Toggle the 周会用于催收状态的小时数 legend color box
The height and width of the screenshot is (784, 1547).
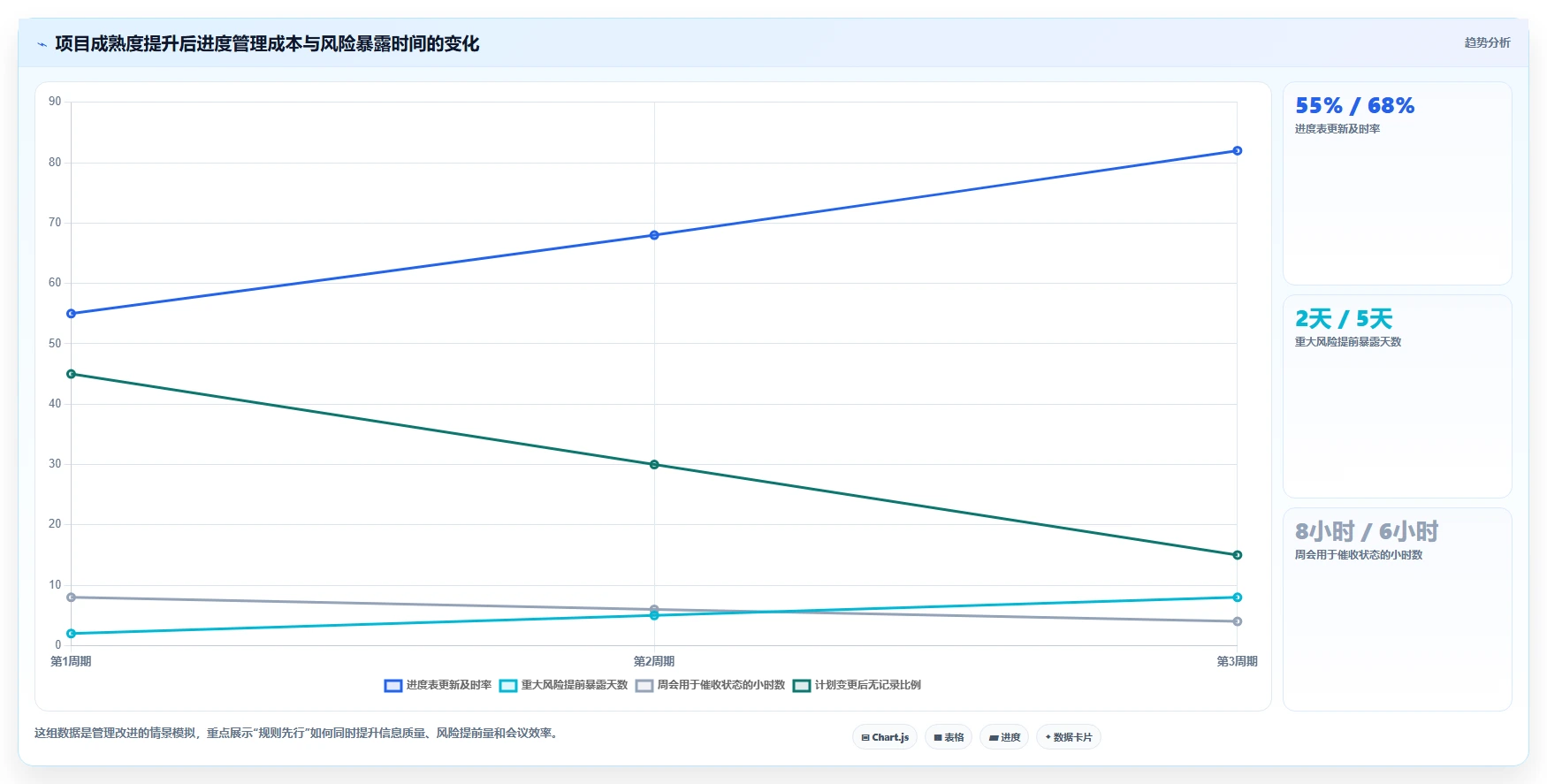click(x=644, y=686)
